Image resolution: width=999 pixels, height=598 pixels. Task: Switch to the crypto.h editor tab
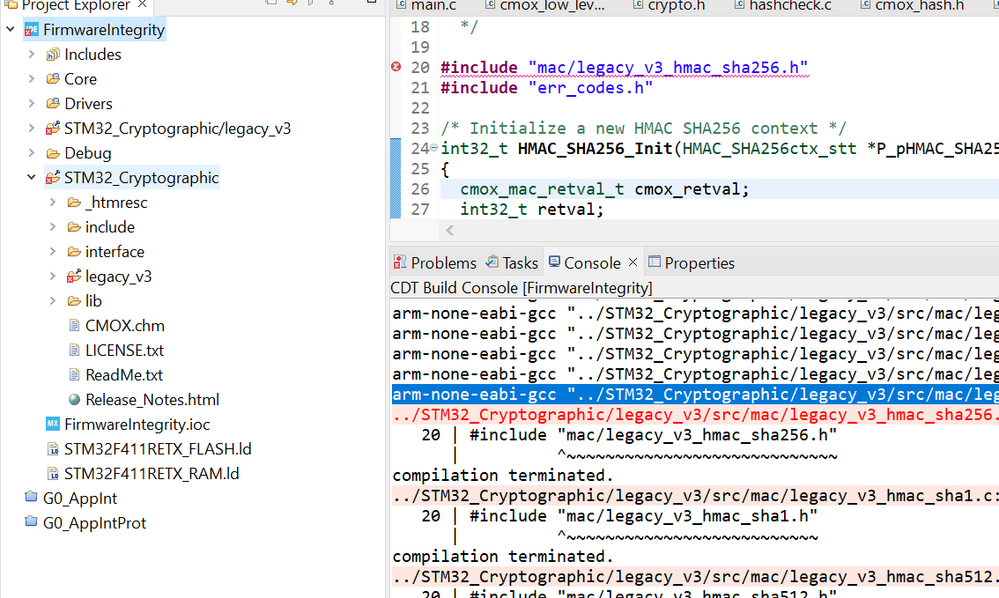668,6
